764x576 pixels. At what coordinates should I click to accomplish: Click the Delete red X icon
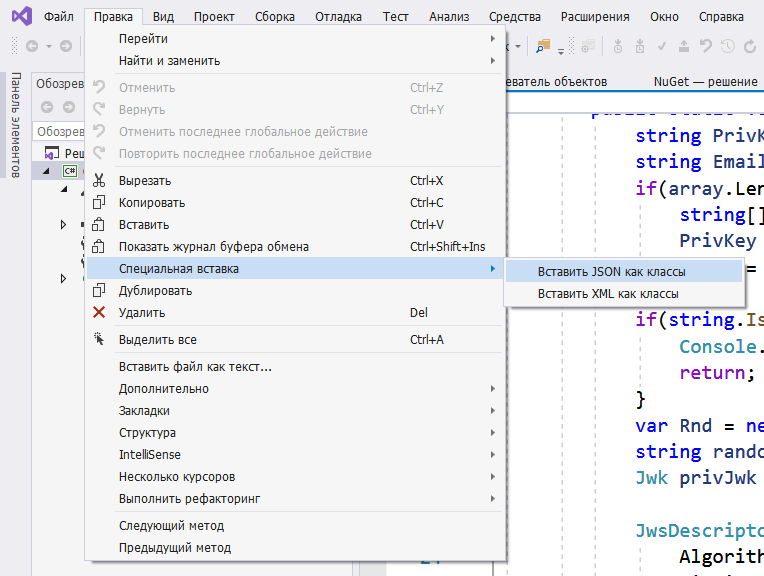98,313
